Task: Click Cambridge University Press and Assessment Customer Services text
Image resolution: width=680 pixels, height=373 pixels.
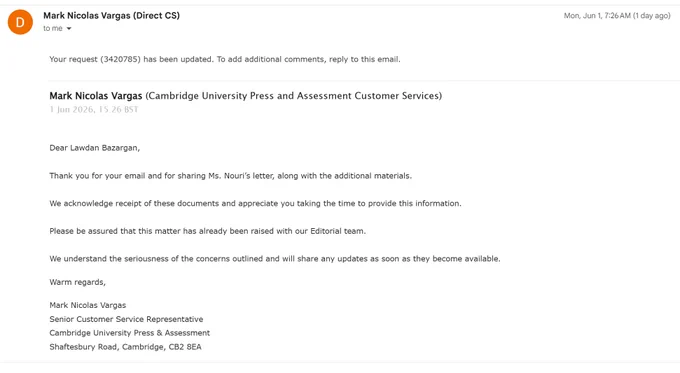Action: pyautogui.click(x=294, y=95)
